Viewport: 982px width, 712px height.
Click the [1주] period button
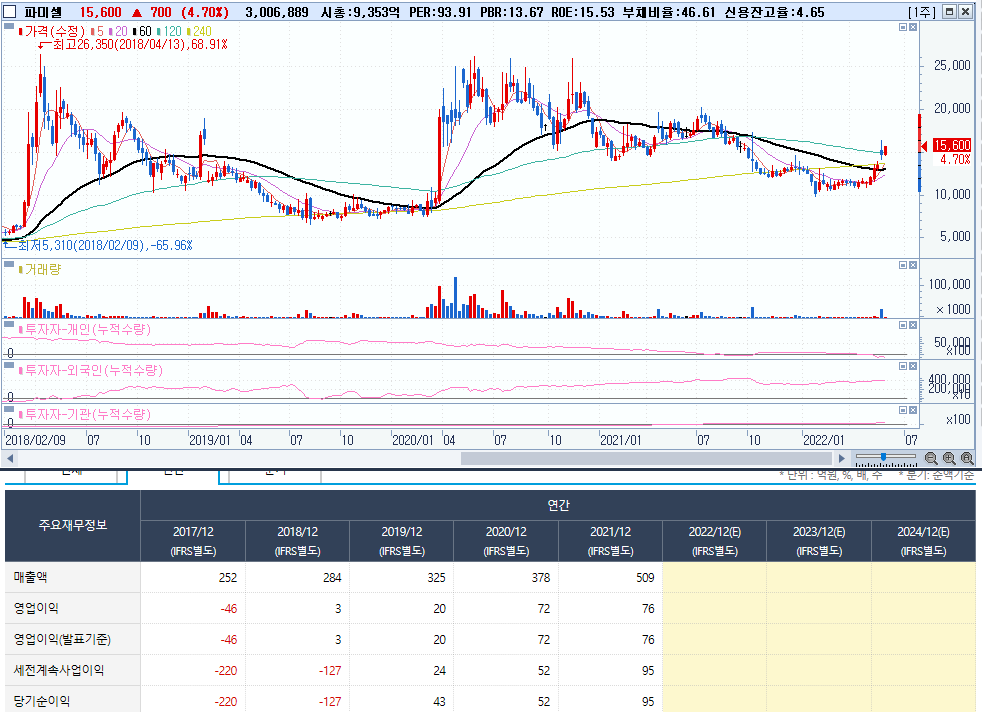(x=922, y=12)
